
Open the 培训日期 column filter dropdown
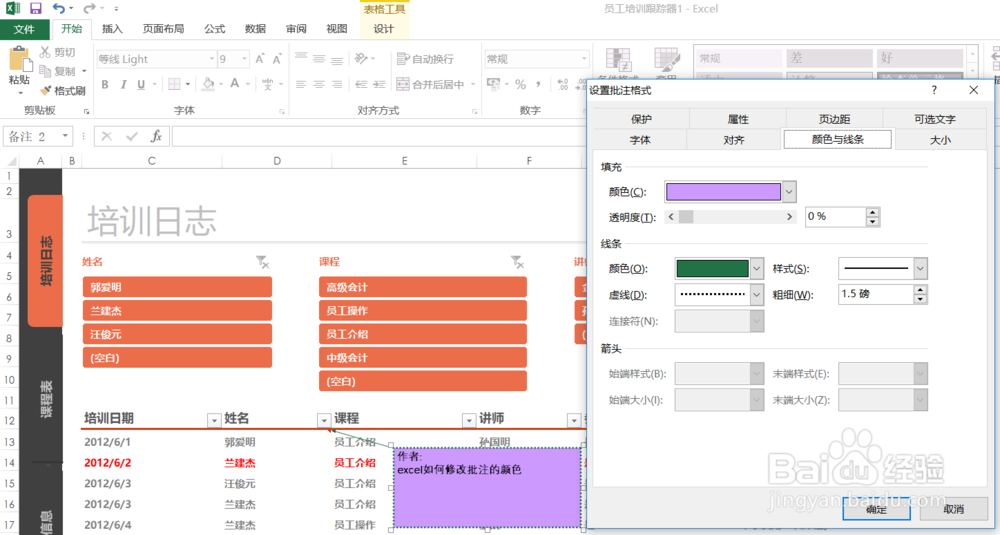(214, 420)
